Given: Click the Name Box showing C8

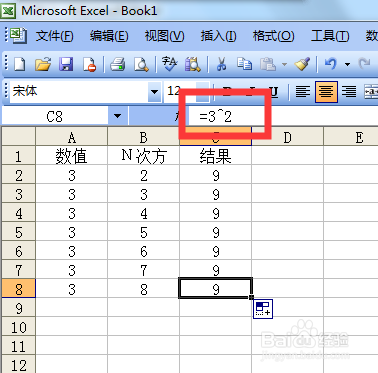Looking at the screenshot, I should pos(55,116).
